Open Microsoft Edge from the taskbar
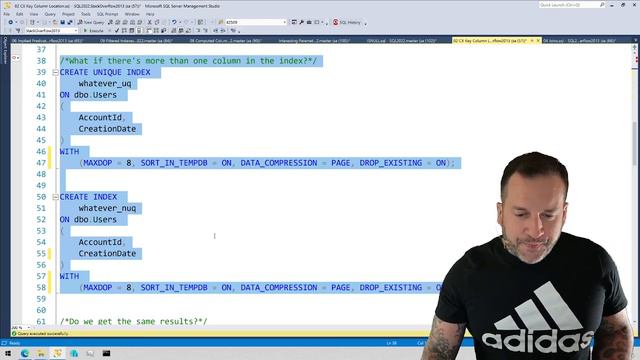 pyautogui.click(x=25, y=353)
